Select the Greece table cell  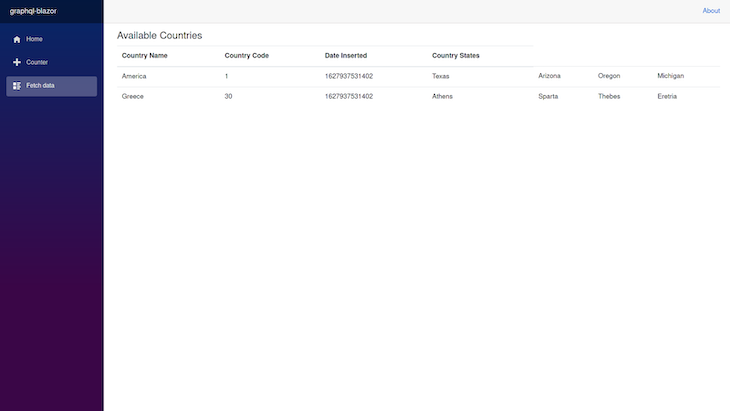[x=133, y=96]
